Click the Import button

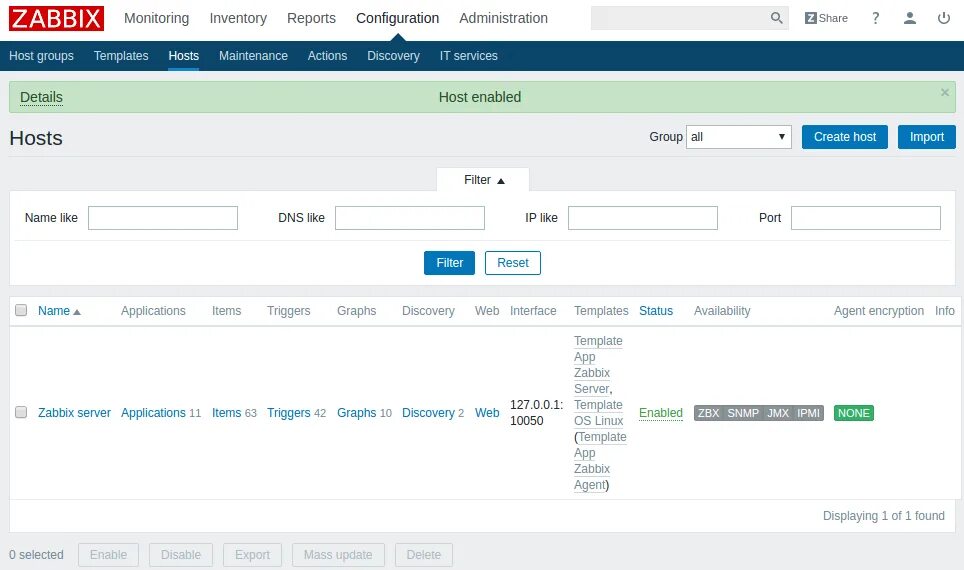coord(926,137)
